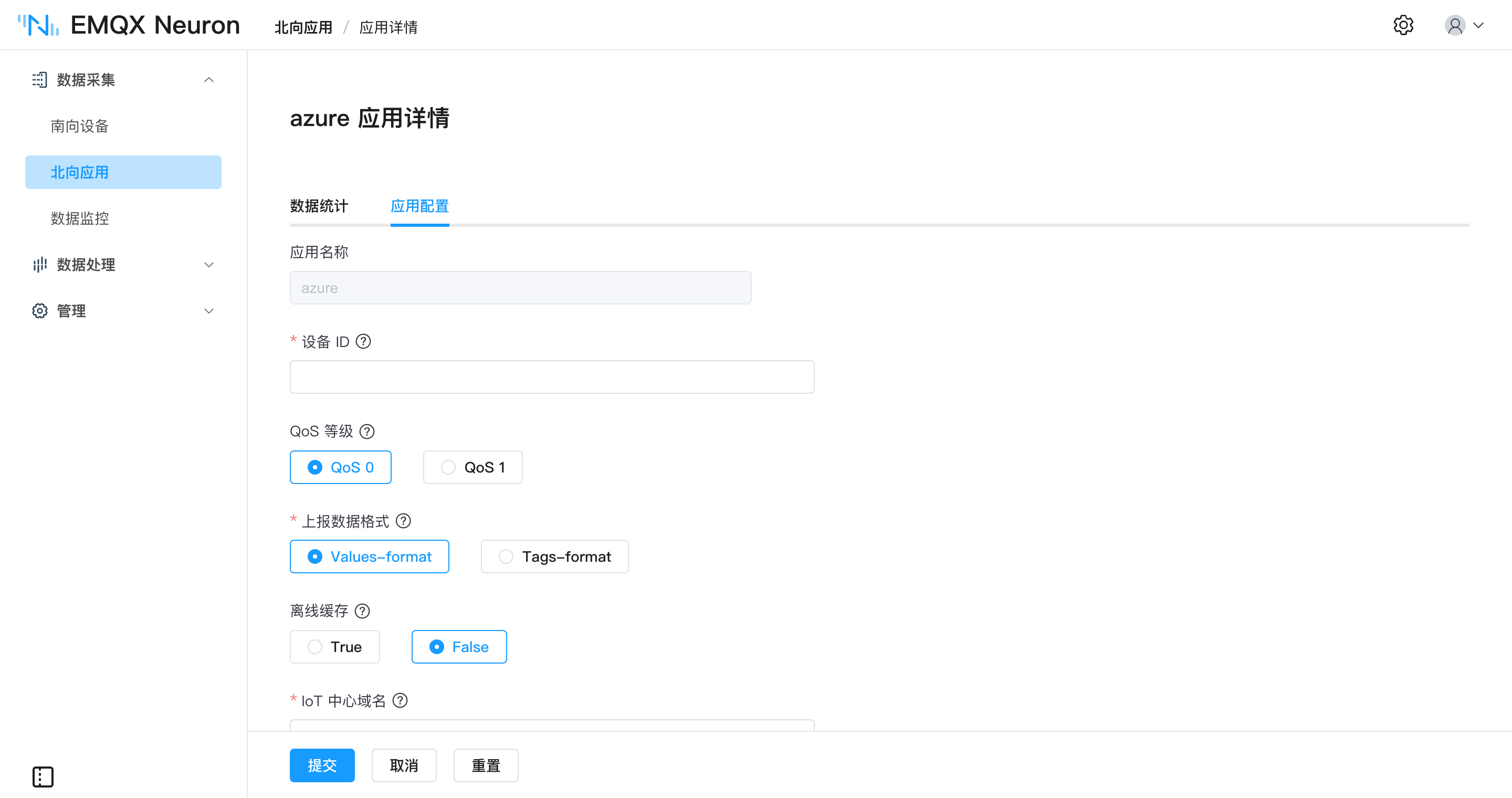Open the user avatar menu
Screen dimensions: 1512x798
click(x=1454, y=25)
